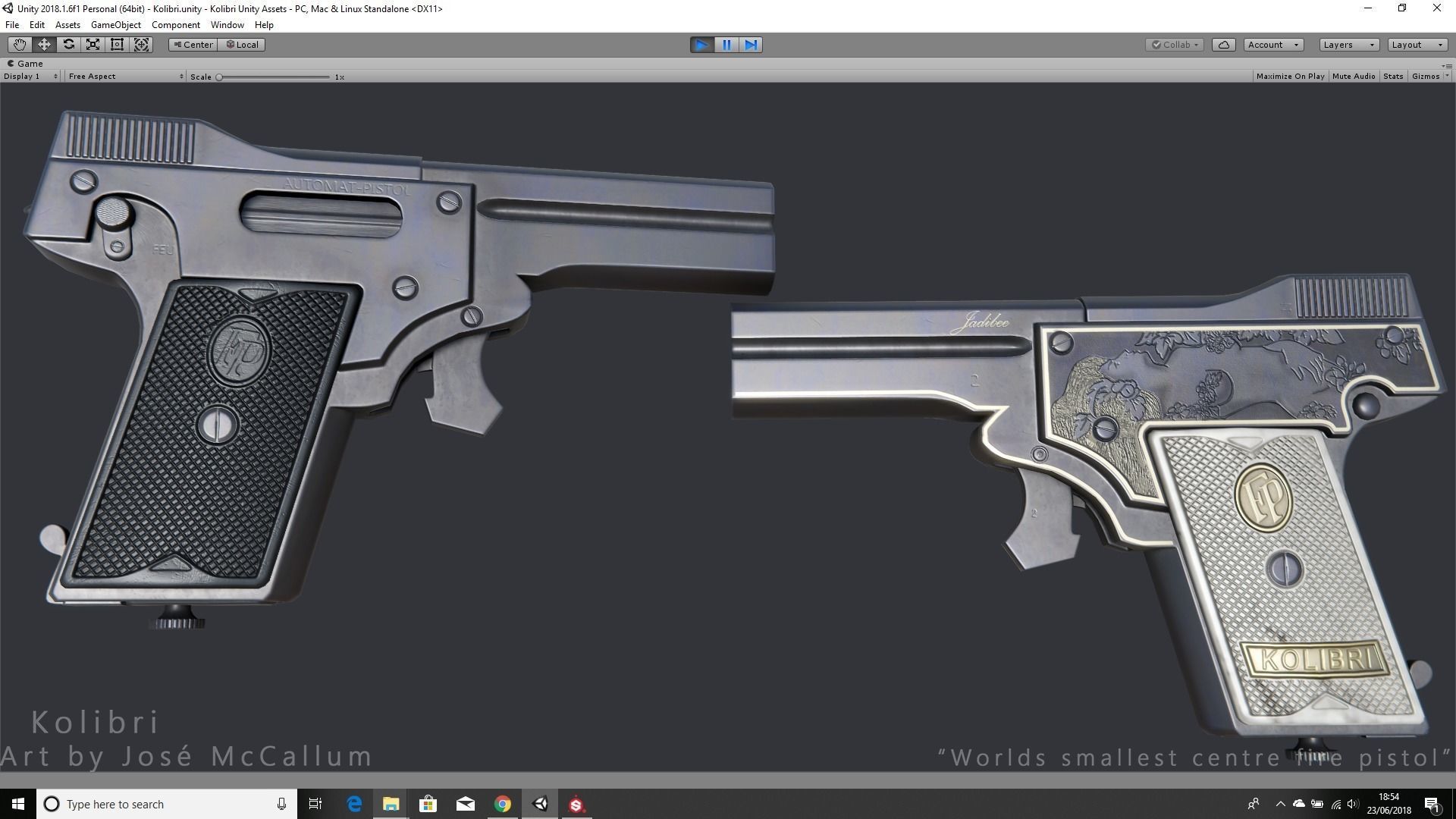
Task: Click the taskbar search box
Action: [166, 804]
